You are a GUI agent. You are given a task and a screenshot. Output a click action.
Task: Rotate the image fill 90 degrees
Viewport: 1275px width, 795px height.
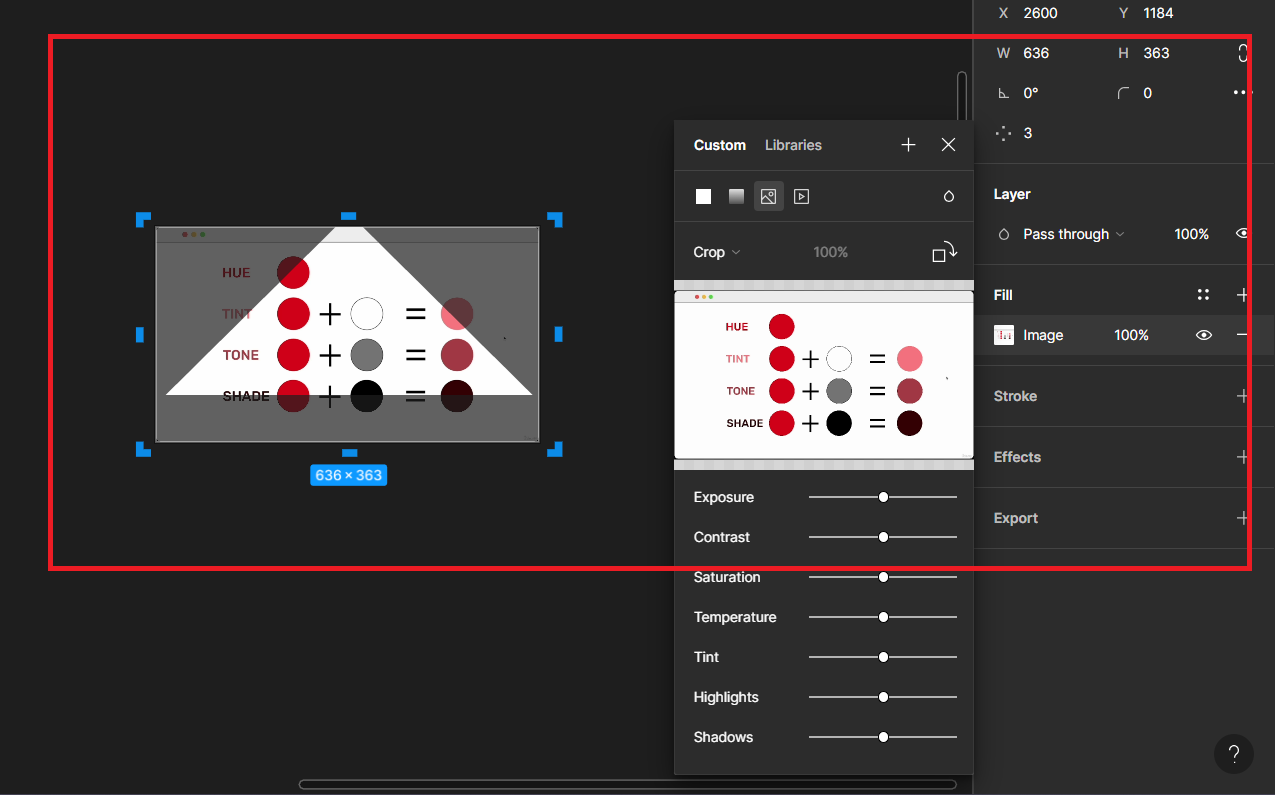(945, 252)
